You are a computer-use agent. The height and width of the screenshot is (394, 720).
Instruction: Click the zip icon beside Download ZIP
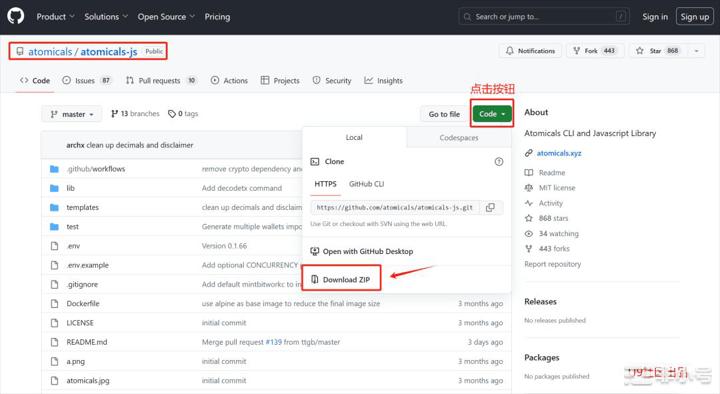point(315,279)
